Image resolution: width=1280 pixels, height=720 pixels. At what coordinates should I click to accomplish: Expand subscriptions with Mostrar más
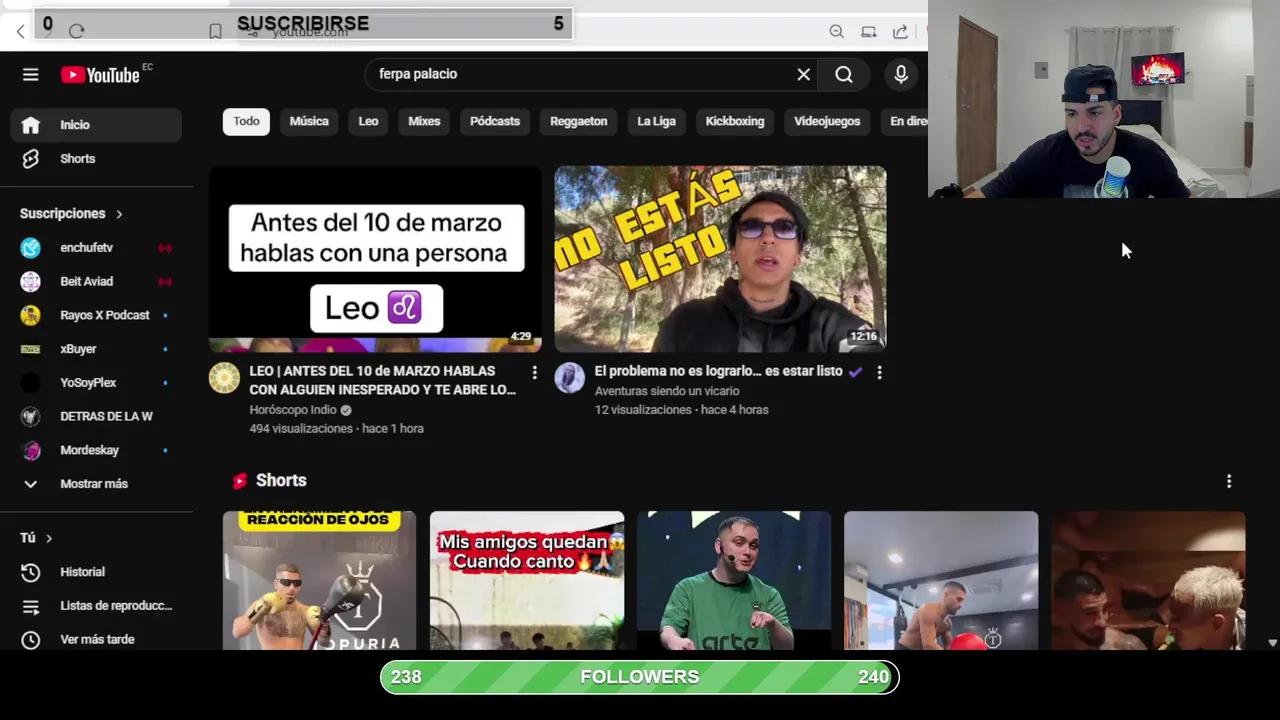click(x=96, y=484)
